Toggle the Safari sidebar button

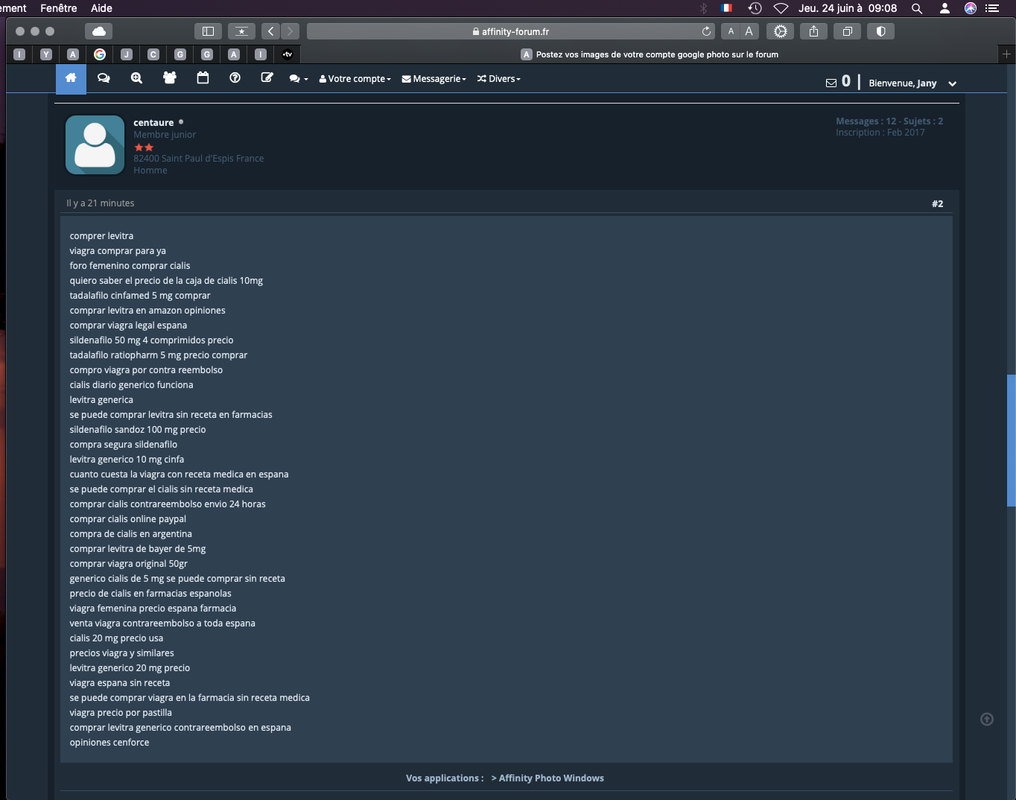point(208,31)
